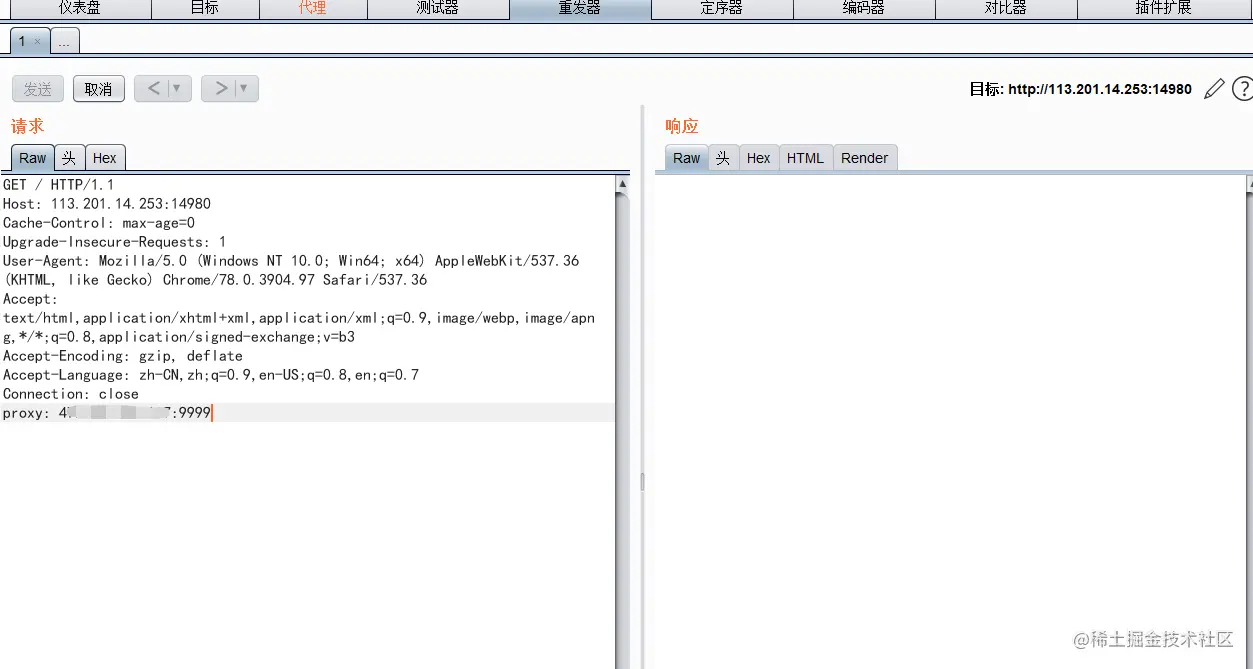Open a new repeater tab via ...
This screenshot has height=669, width=1253.
click(64, 43)
